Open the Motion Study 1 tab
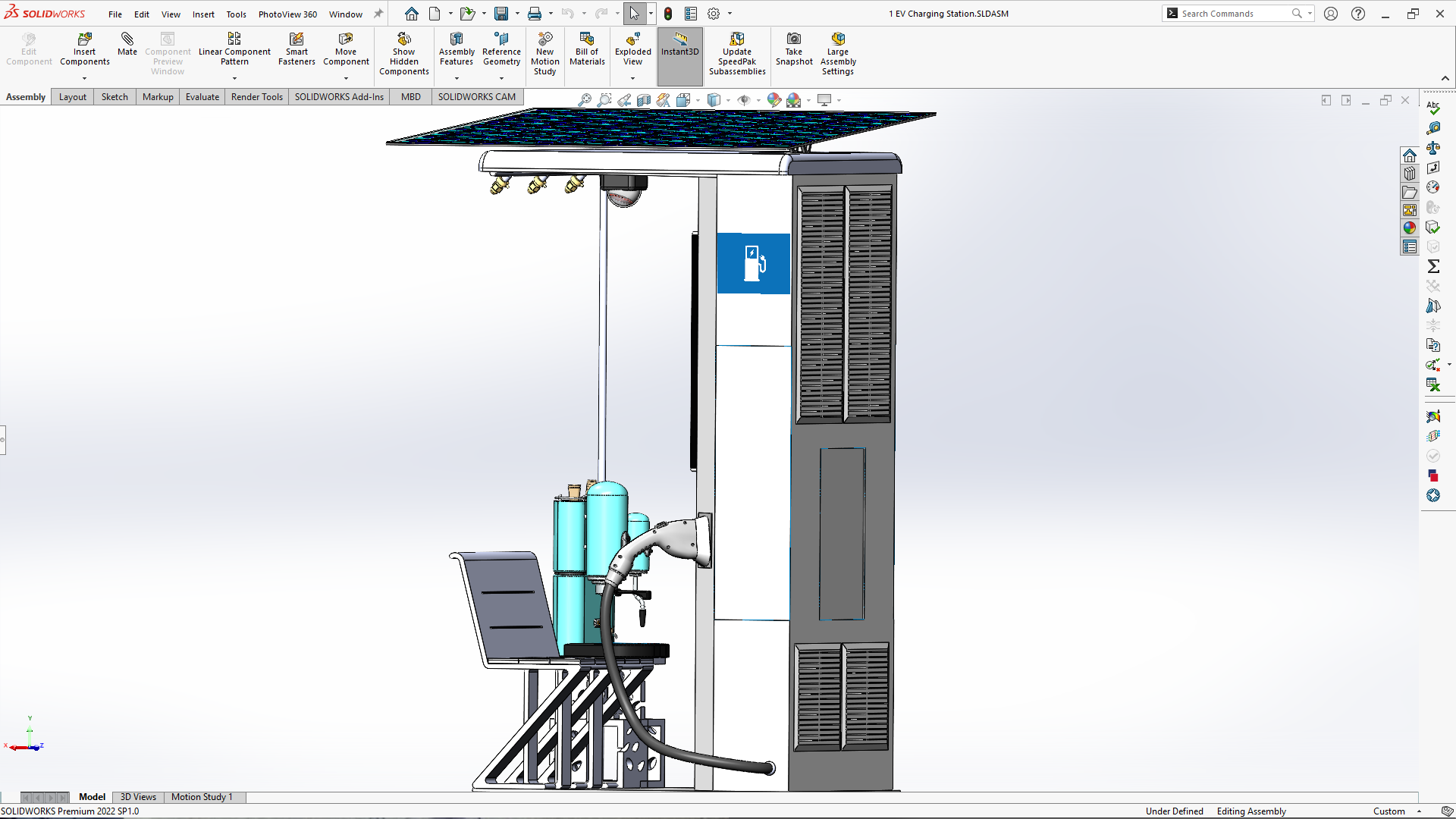1456x819 pixels. coord(201,797)
